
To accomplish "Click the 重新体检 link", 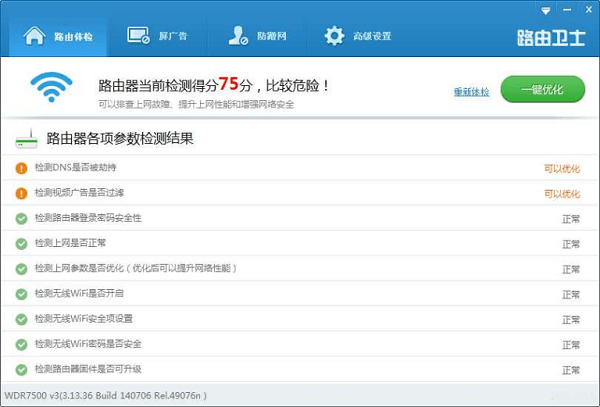I will [x=471, y=91].
